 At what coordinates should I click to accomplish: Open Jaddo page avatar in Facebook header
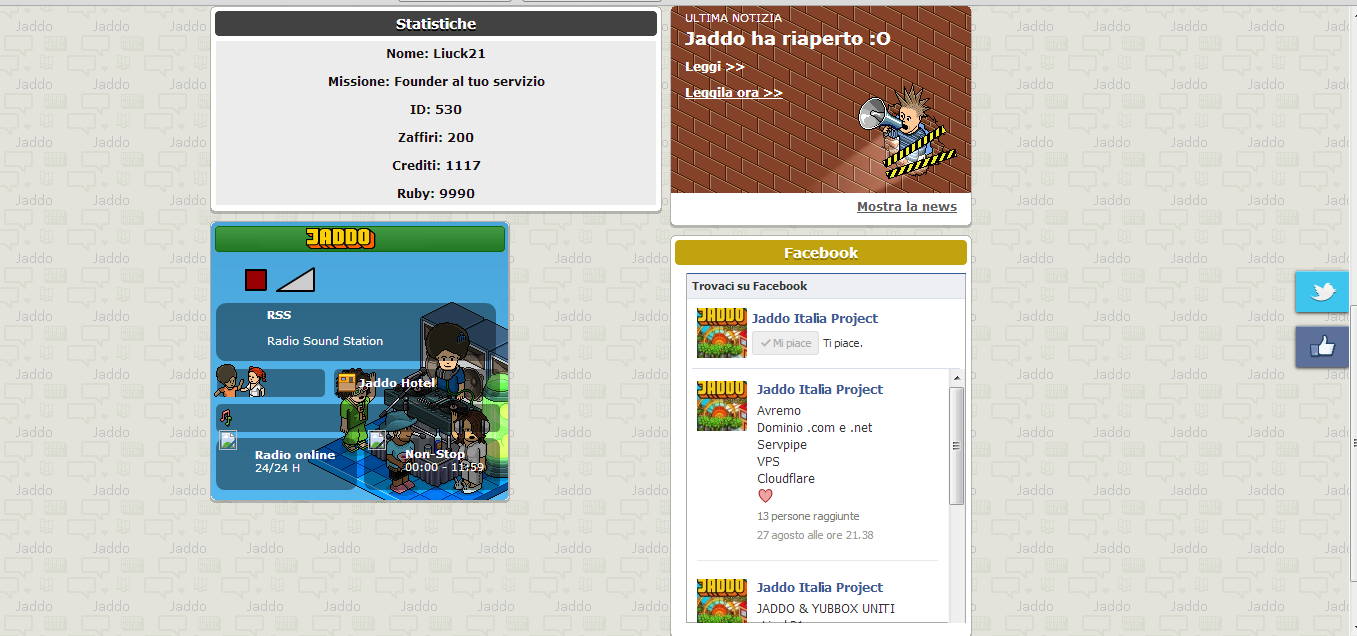[x=722, y=333]
